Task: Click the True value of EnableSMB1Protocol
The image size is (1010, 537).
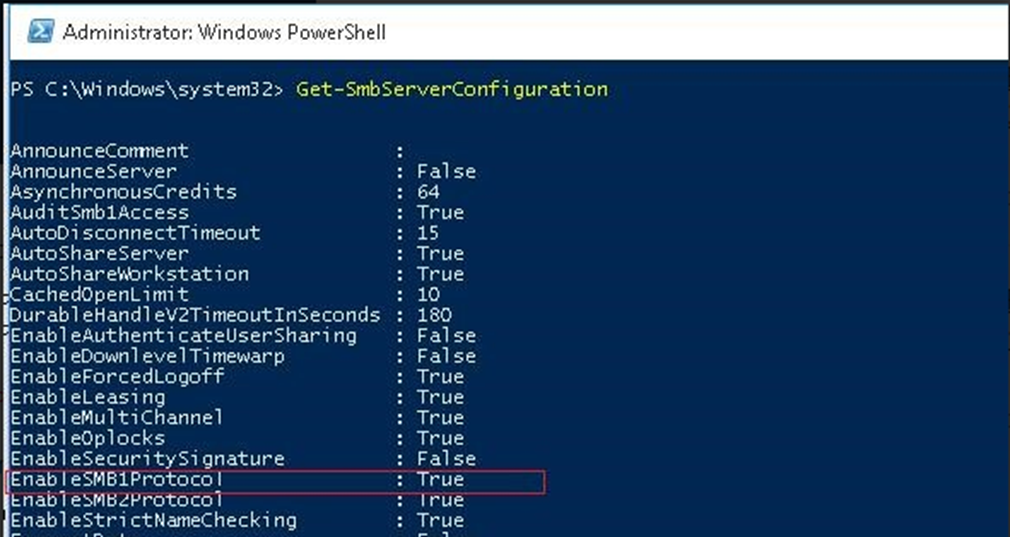Action: 440,480
